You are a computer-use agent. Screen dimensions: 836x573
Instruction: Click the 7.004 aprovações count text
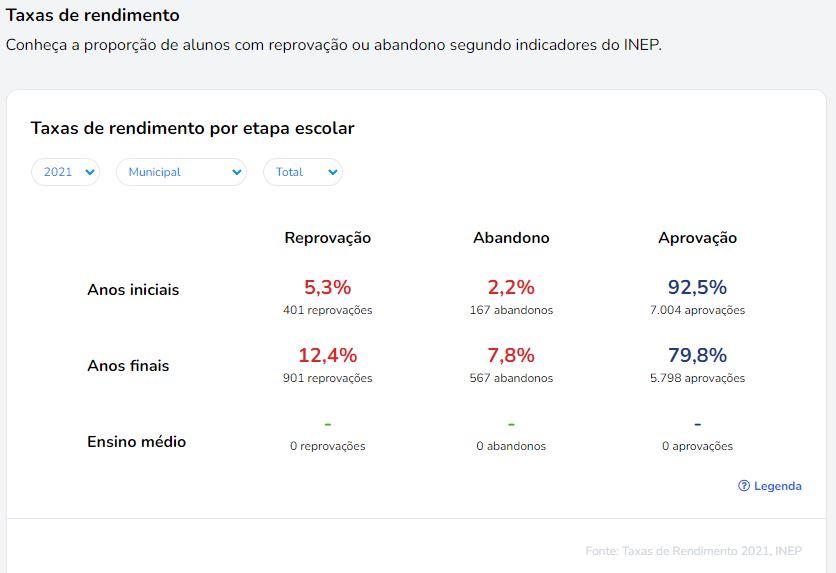point(697,310)
